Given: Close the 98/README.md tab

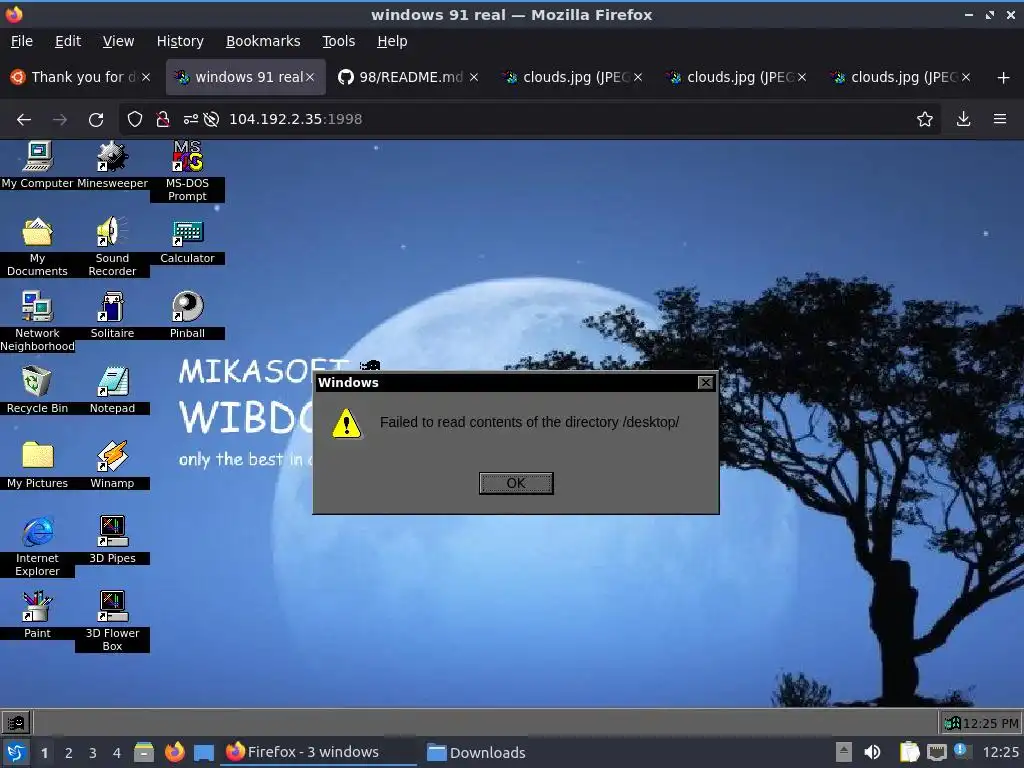Looking at the screenshot, I should pos(474,77).
